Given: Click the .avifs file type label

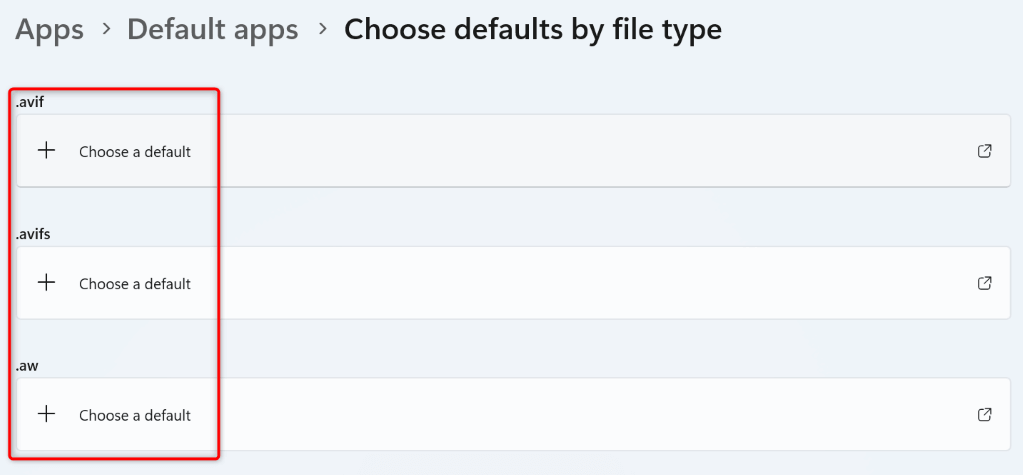Looking at the screenshot, I should 34,233.
